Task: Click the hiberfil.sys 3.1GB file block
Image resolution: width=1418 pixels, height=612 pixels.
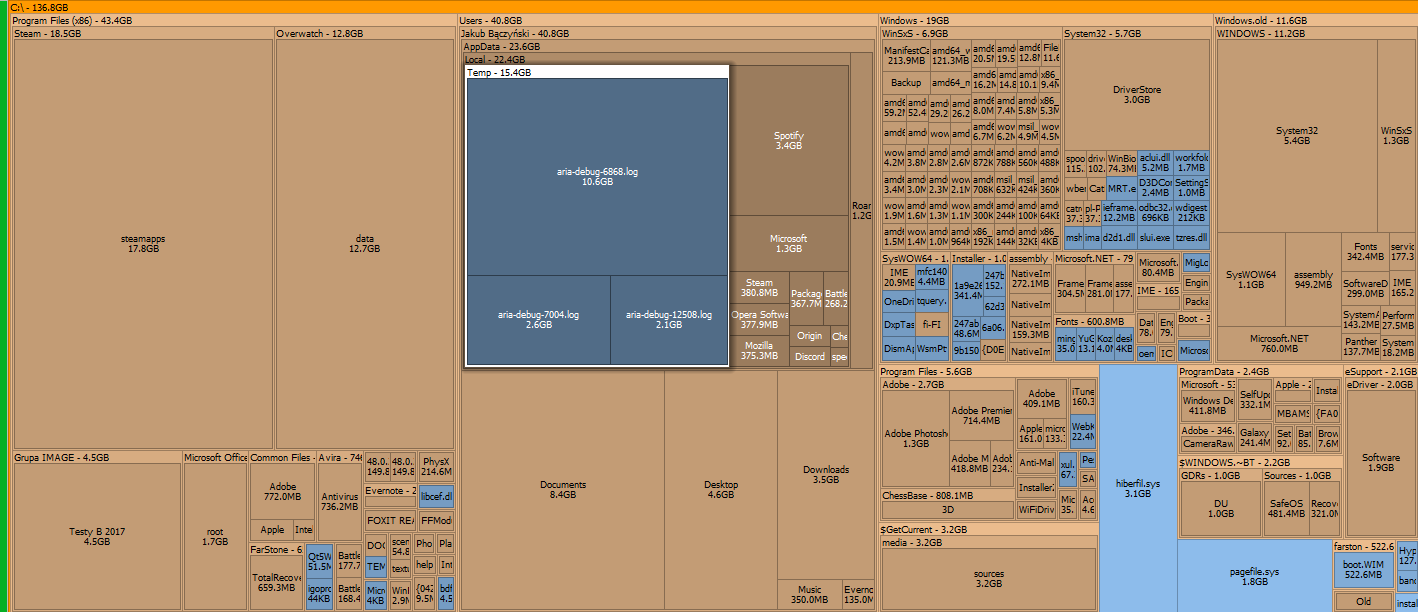Action: (x=1138, y=488)
